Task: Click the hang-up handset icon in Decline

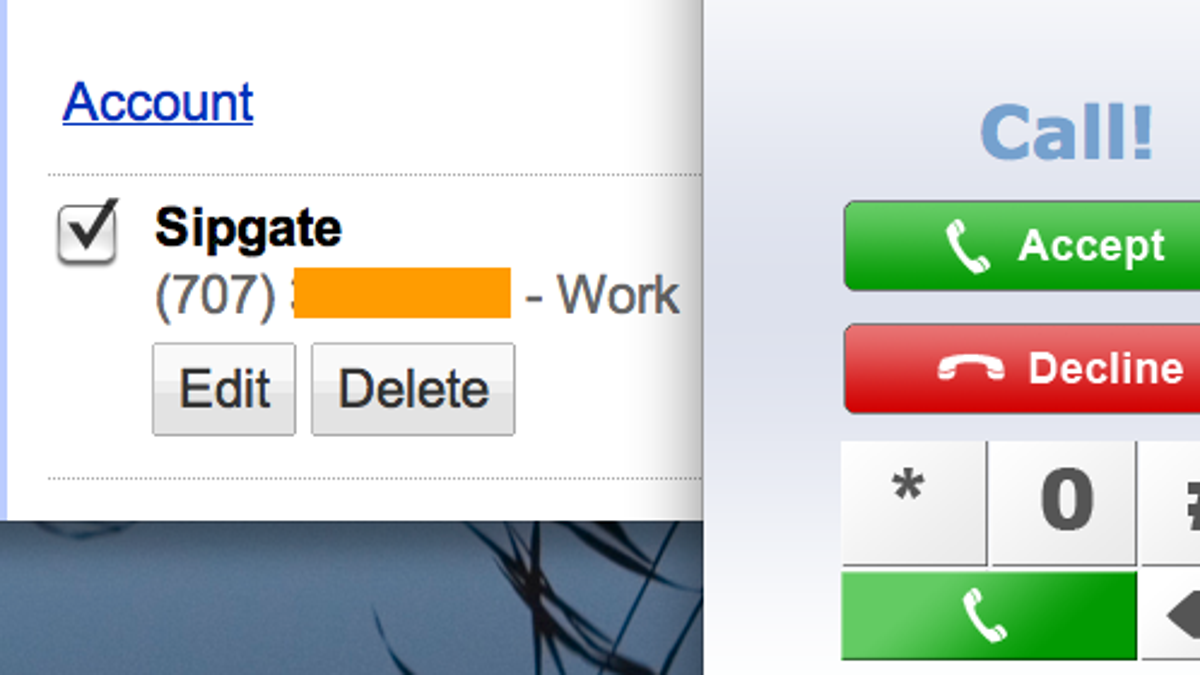Action: pos(971,369)
